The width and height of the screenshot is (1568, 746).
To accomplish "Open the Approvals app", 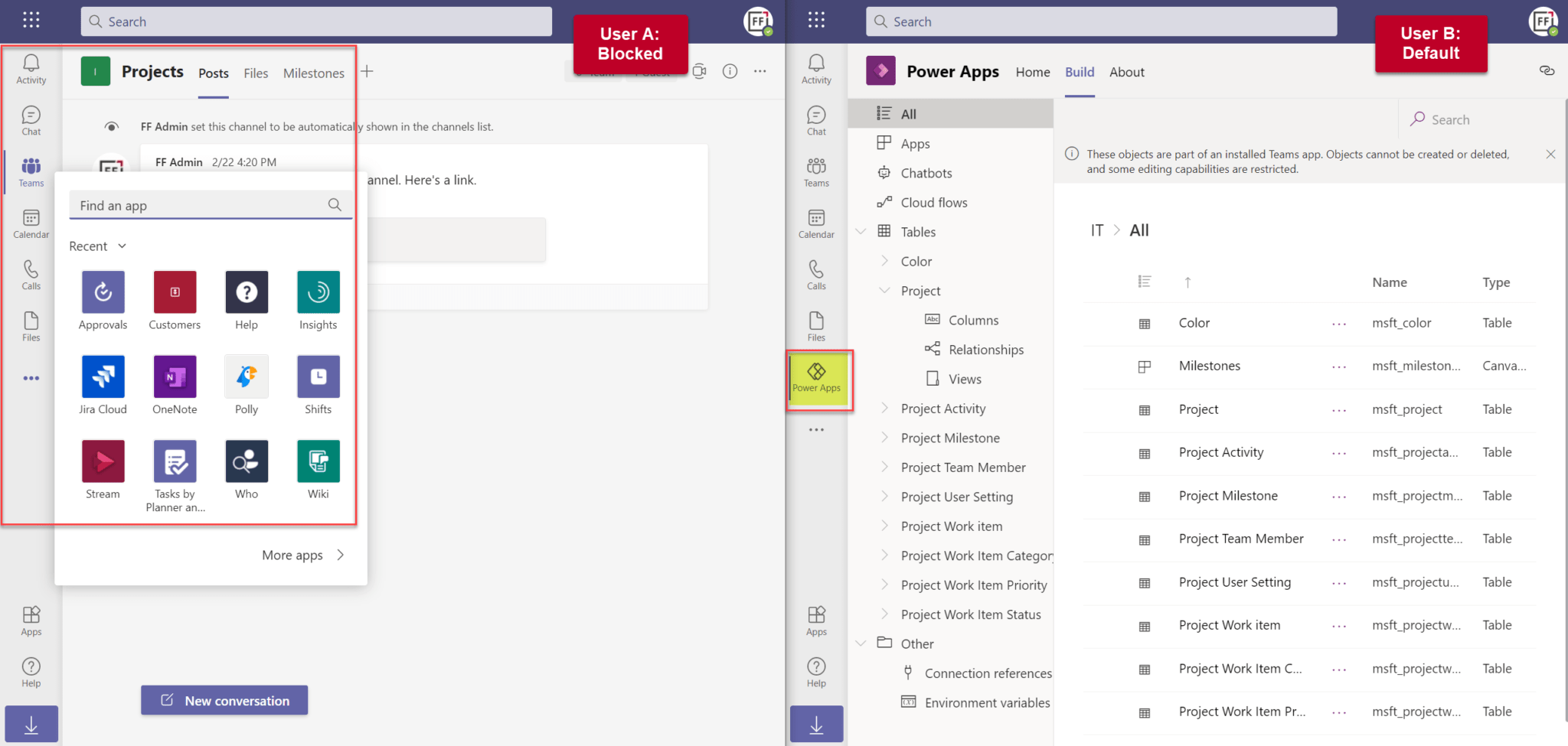I will (x=103, y=292).
